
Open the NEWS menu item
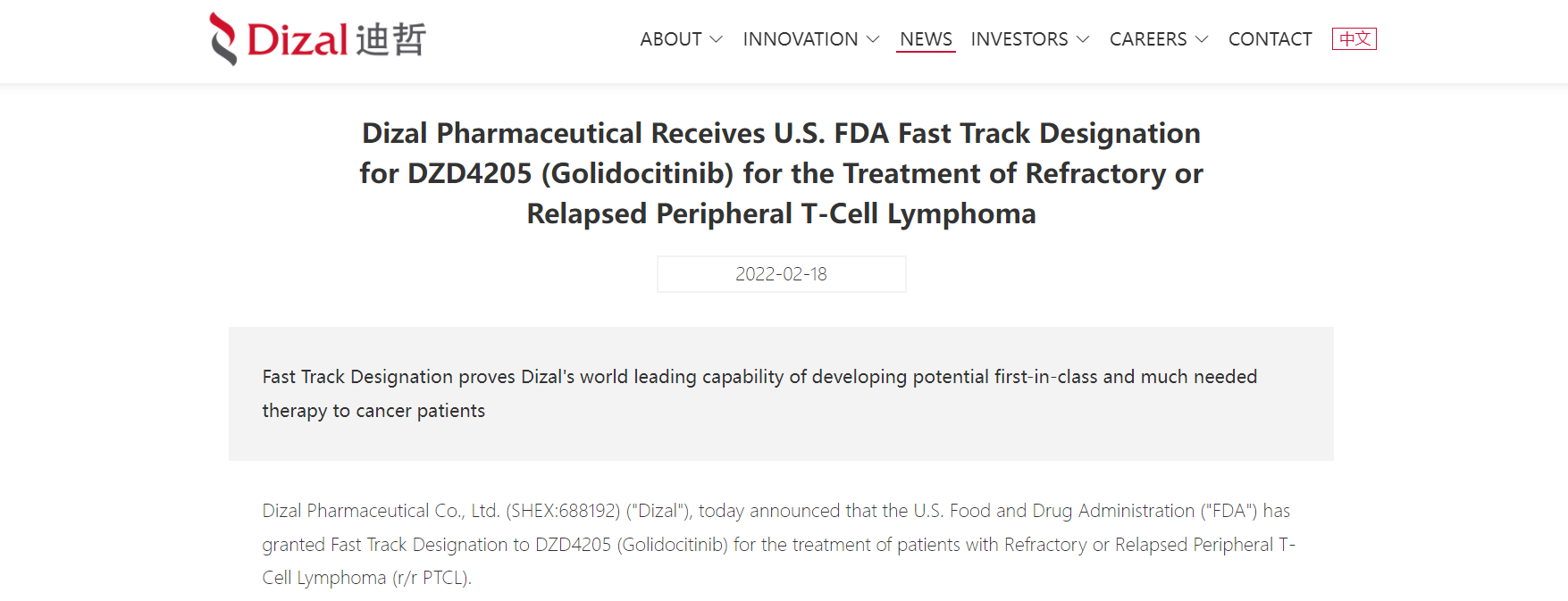(x=926, y=39)
